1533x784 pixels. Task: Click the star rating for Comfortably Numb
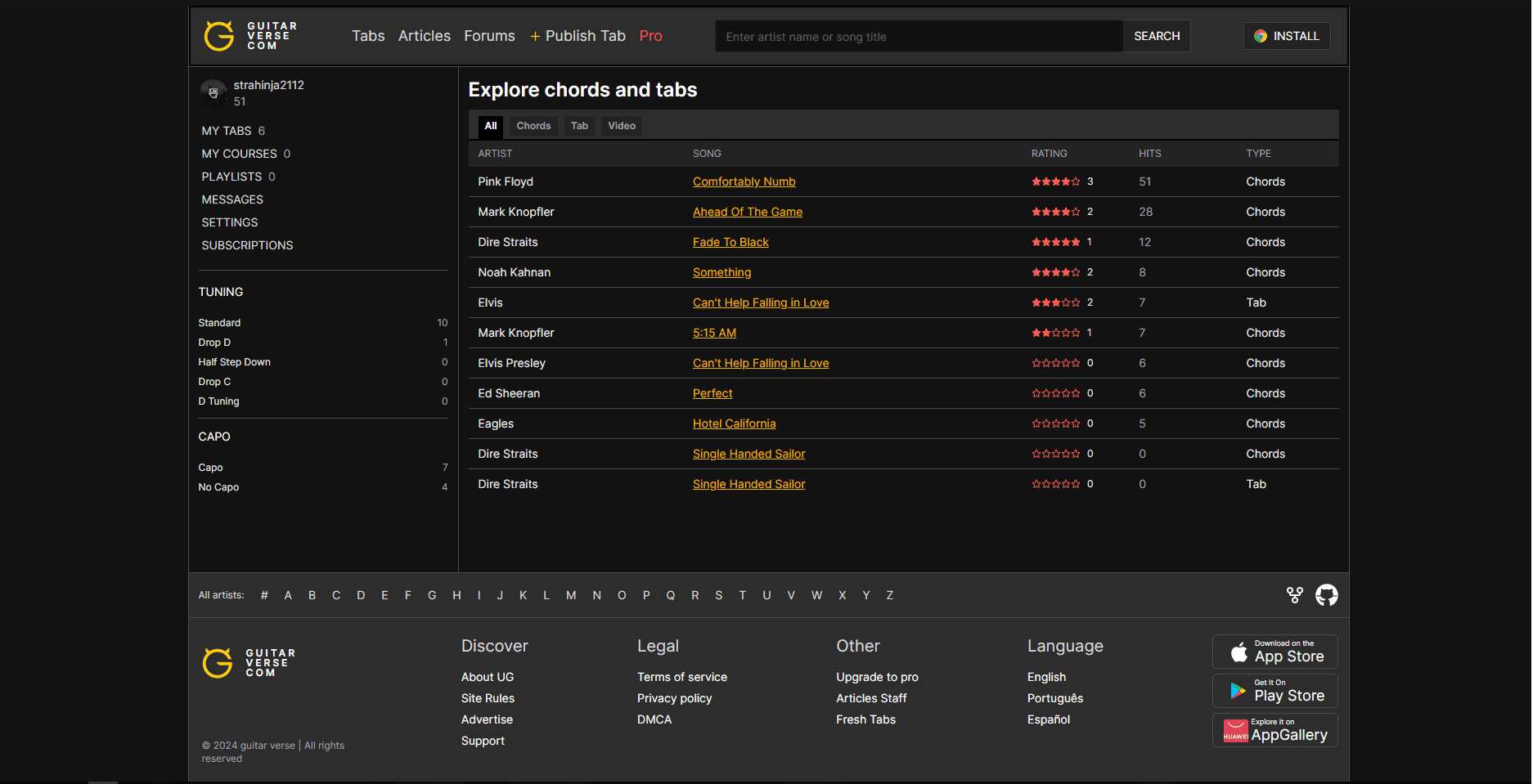click(1055, 181)
